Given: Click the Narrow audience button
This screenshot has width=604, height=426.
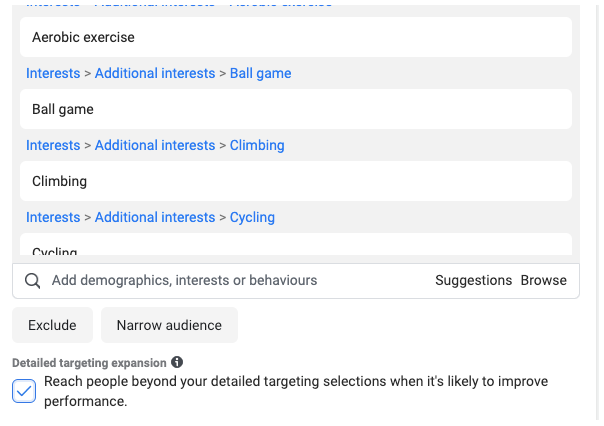Looking at the screenshot, I should pos(169,325).
